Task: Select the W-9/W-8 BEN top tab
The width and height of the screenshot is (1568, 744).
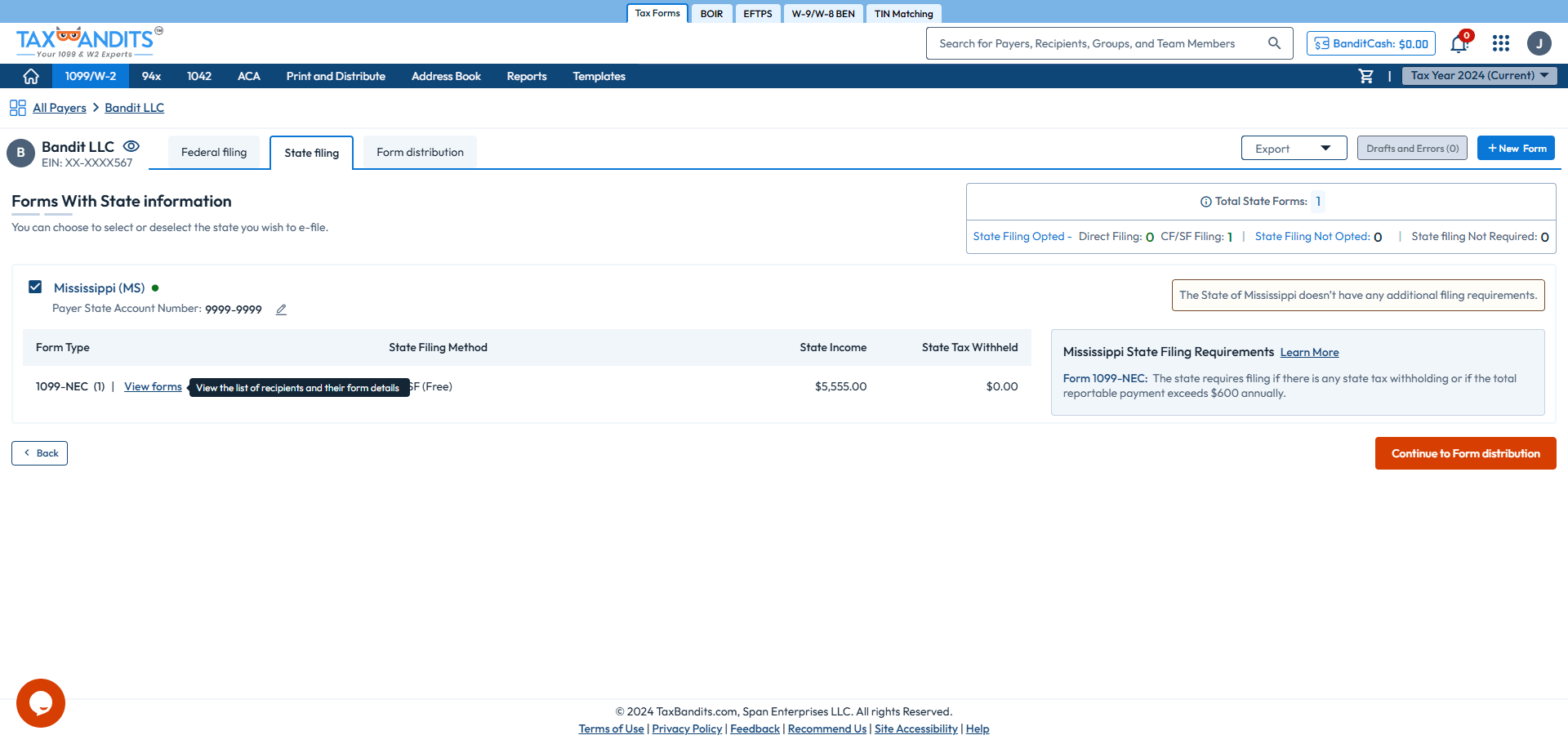Action: (823, 14)
